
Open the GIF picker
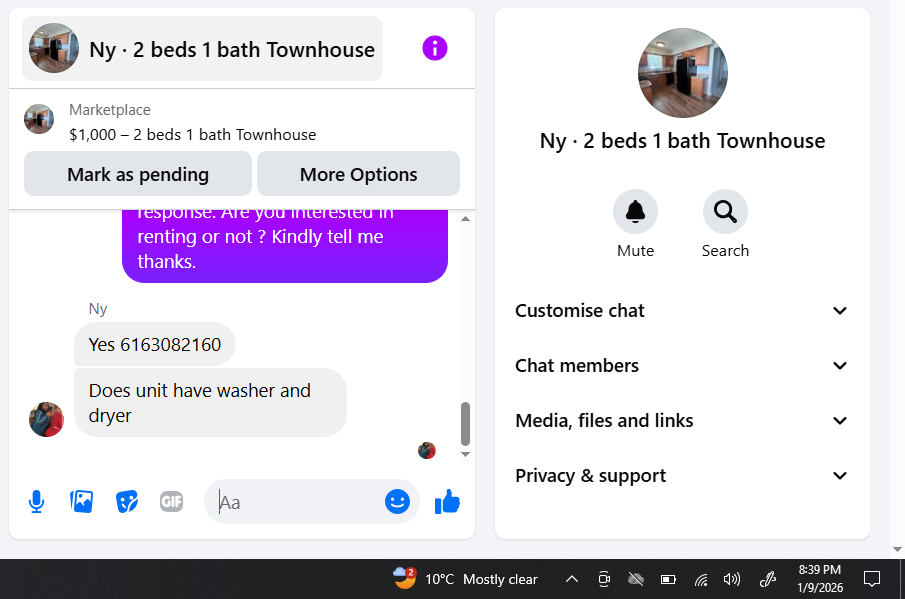click(171, 501)
